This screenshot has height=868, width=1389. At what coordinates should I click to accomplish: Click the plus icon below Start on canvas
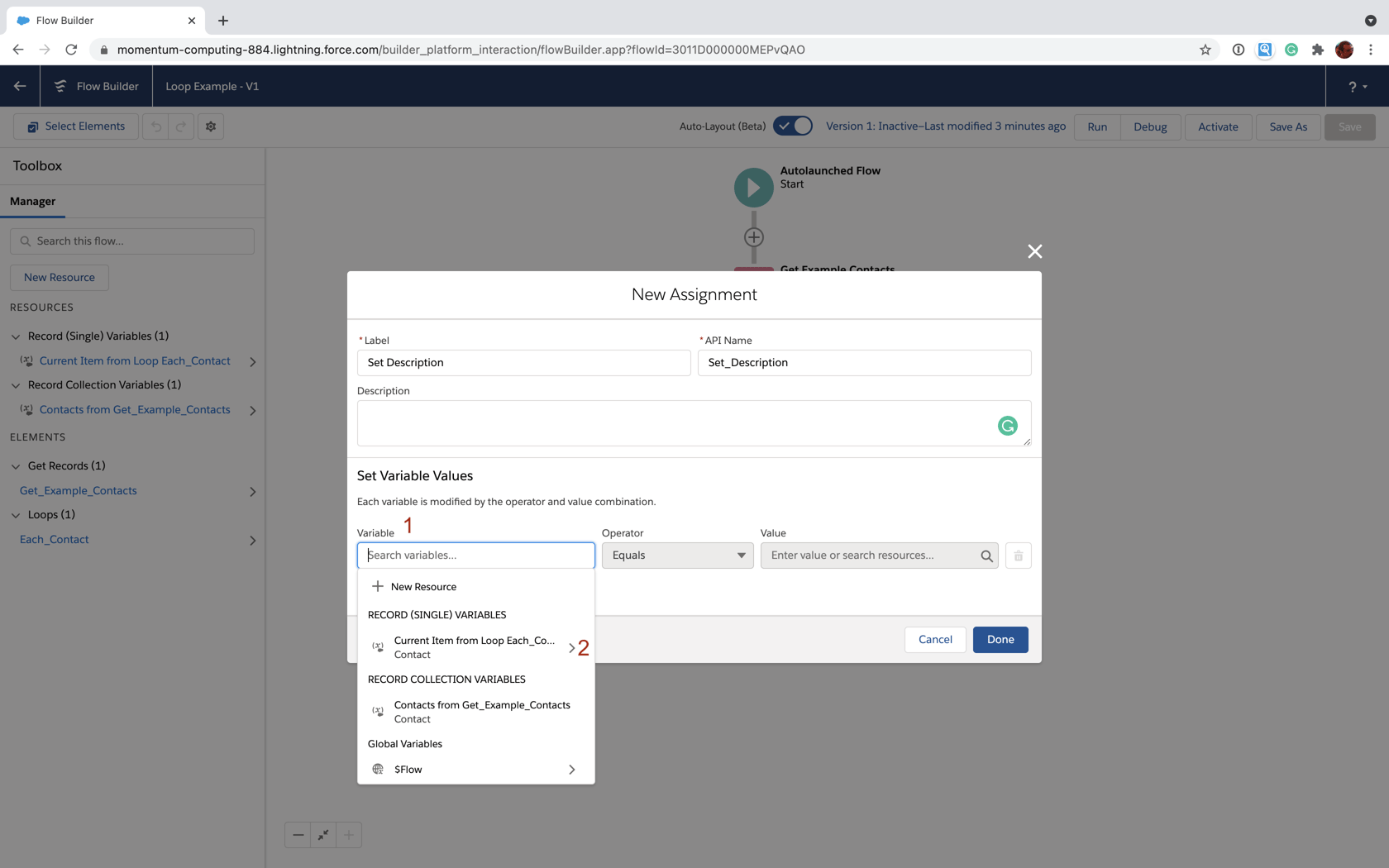(752, 236)
